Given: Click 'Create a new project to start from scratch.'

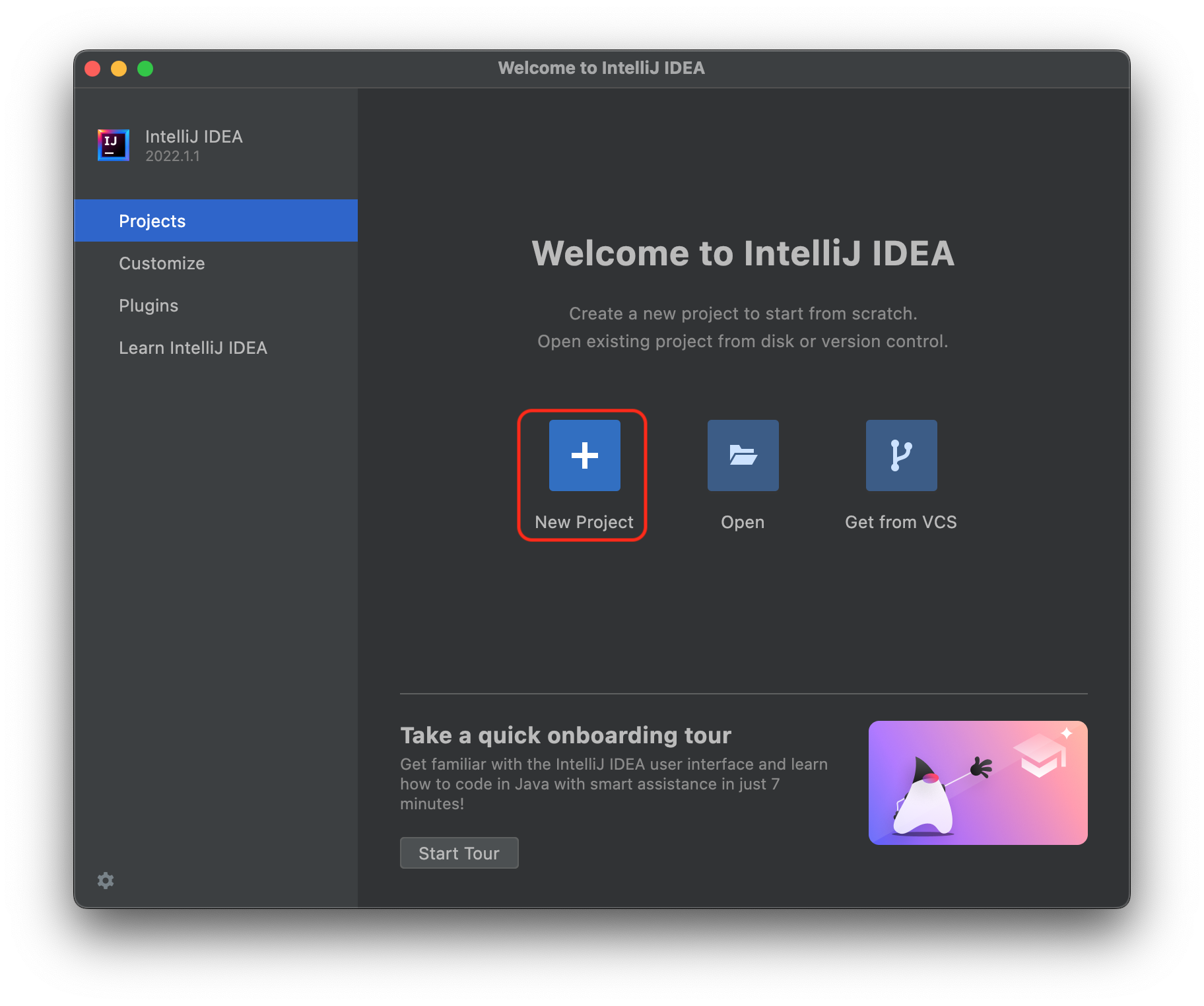Looking at the screenshot, I should pos(743,314).
